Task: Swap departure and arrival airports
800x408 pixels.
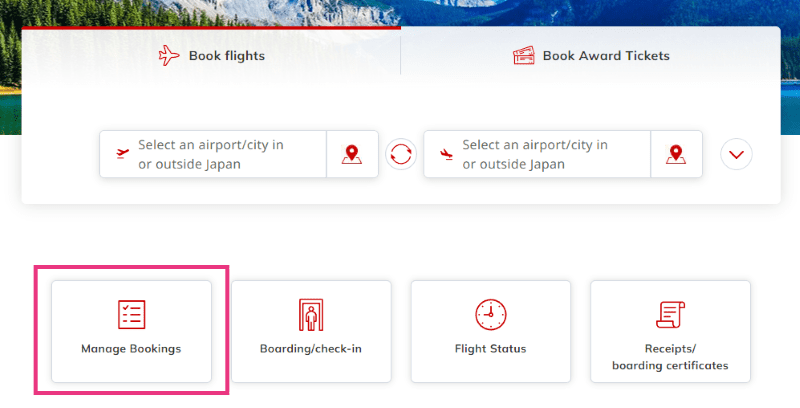Action: click(x=401, y=154)
